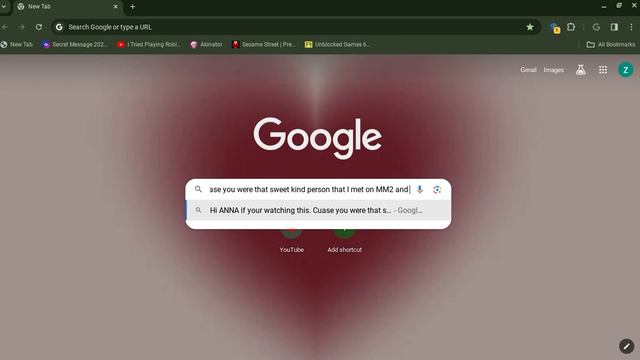This screenshot has width=640, height=360.
Task: Open the YouTube shortcut
Action: click(291, 240)
